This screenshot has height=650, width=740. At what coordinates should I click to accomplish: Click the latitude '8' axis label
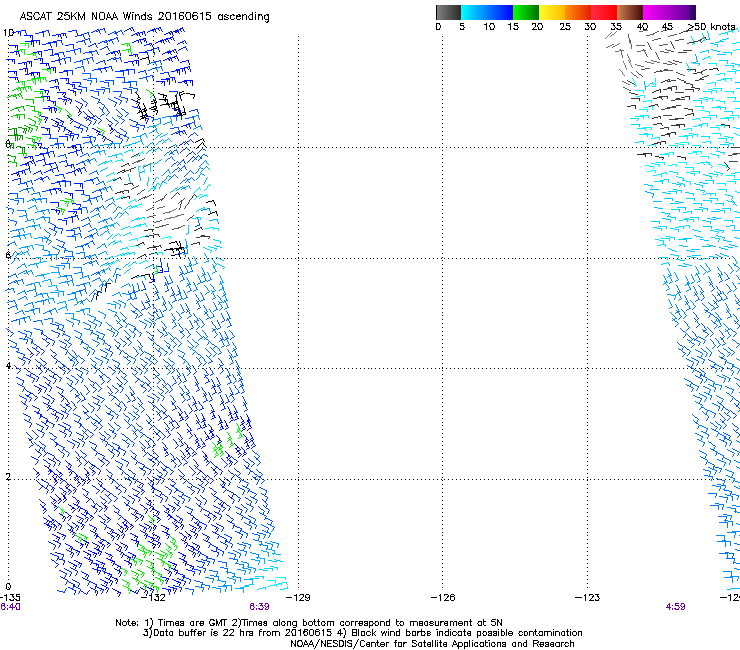tap(8, 144)
